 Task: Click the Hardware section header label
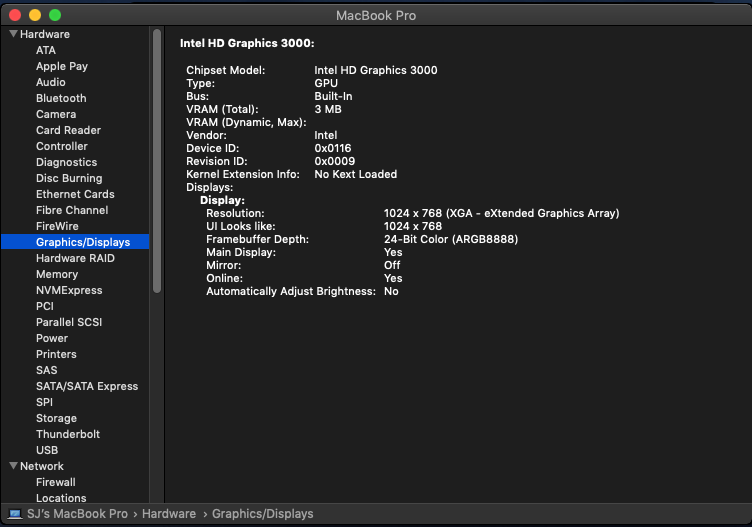tap(45, 34)
